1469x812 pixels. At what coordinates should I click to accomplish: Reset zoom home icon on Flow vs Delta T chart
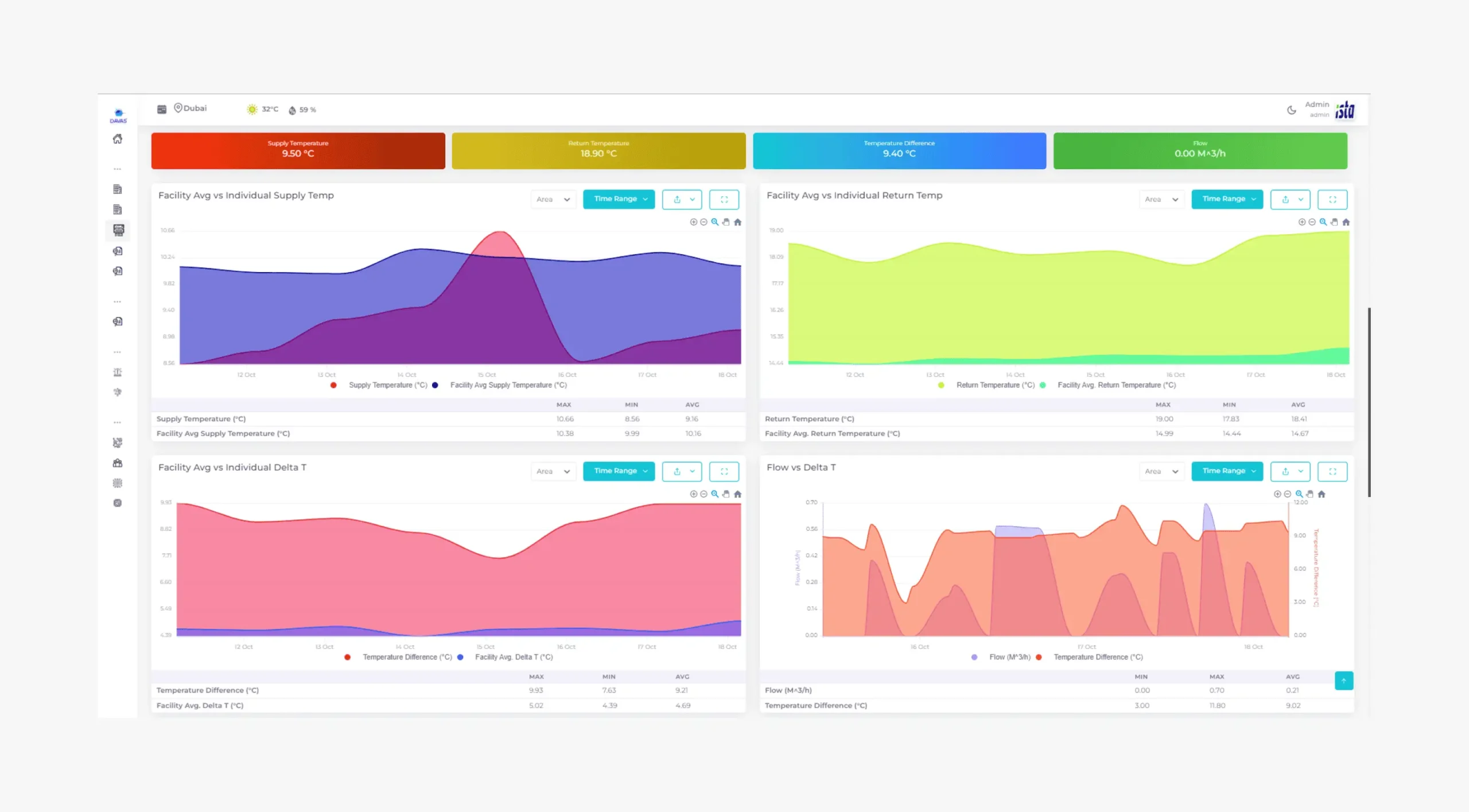[x=1322, y=494]
